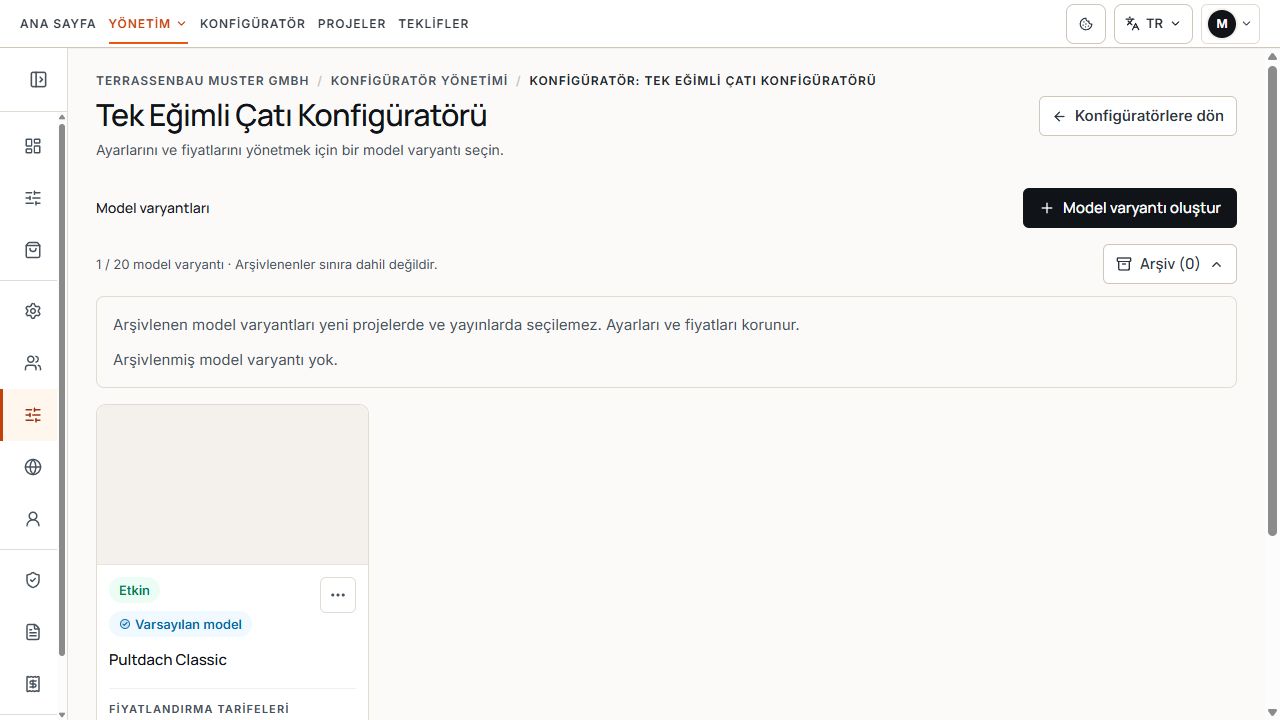Open TEKLİFLER in top navigation

coord(433,23)
